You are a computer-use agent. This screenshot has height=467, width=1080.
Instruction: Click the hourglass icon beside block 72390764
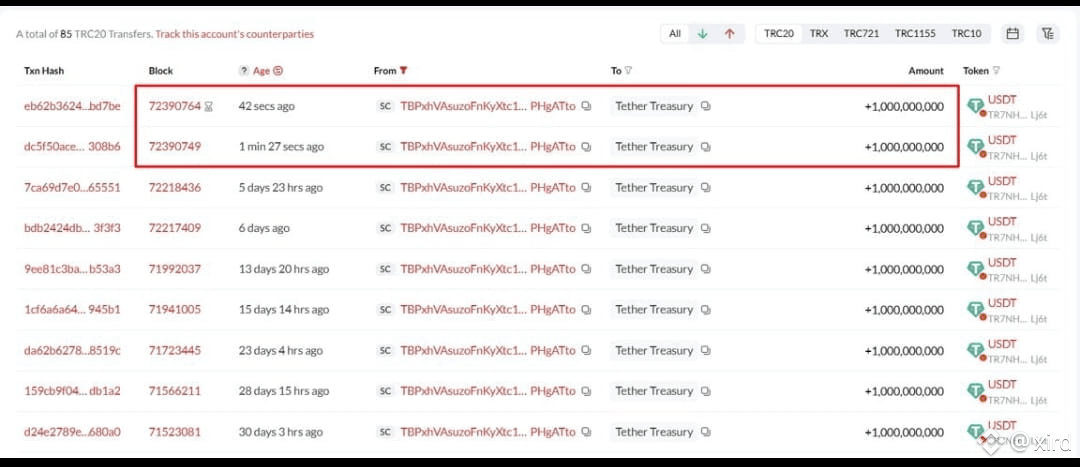(x=209, y=107)
